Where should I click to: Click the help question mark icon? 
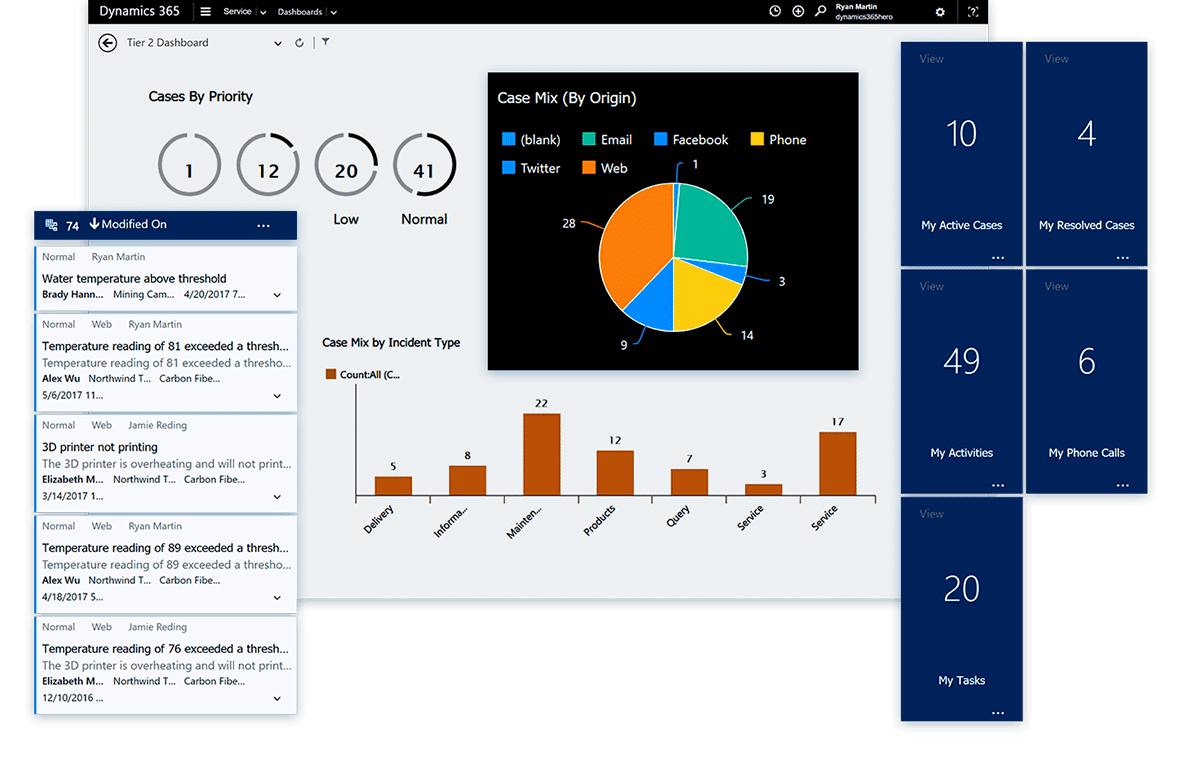pyautogui.click(x=973, y=12)
